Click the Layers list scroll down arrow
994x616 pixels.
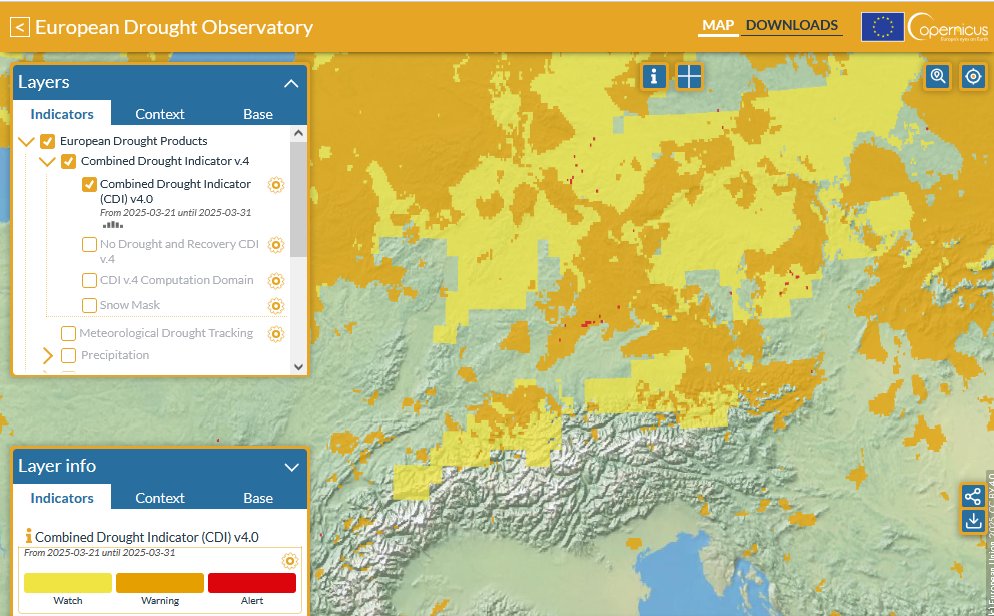coord(299,367)
